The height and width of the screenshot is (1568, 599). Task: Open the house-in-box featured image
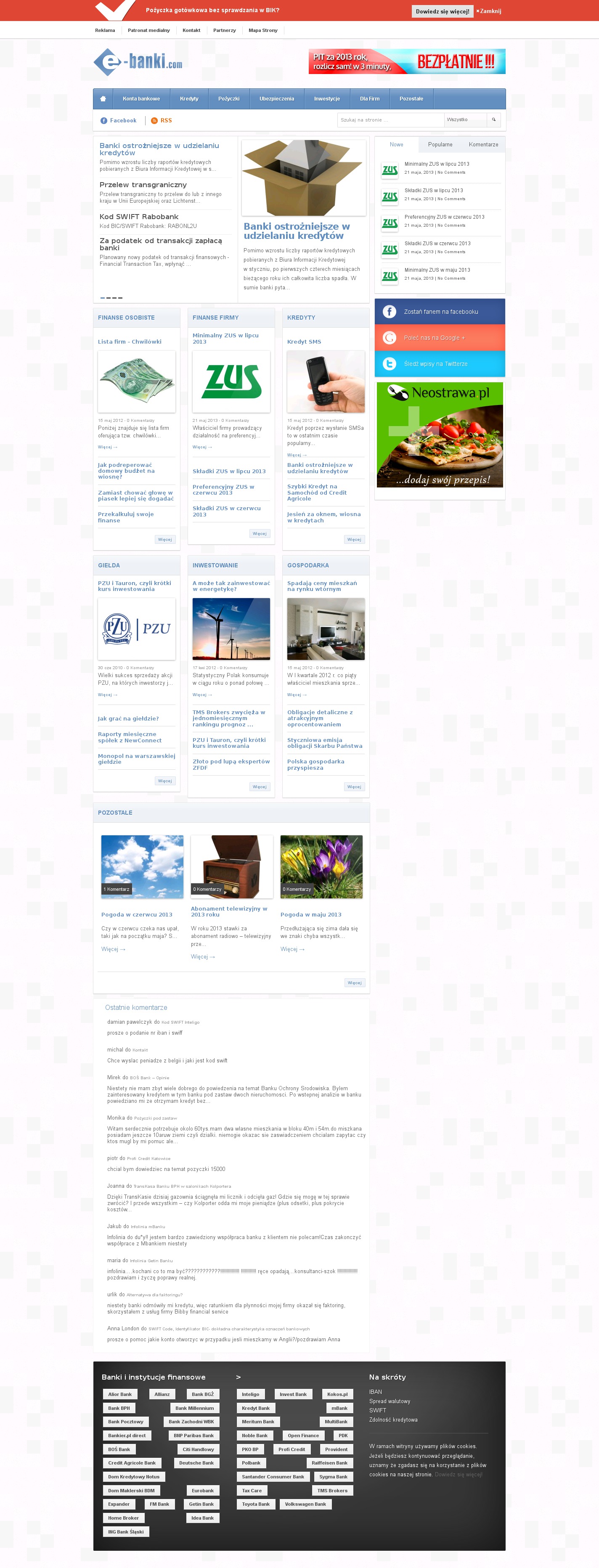click(x=304, y=178)
